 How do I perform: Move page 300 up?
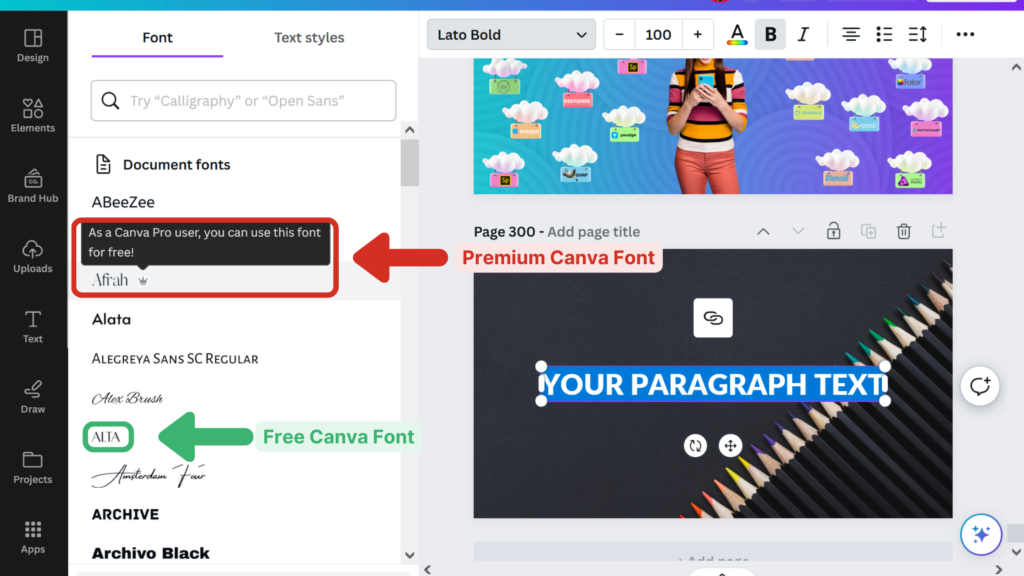(763, 231)
